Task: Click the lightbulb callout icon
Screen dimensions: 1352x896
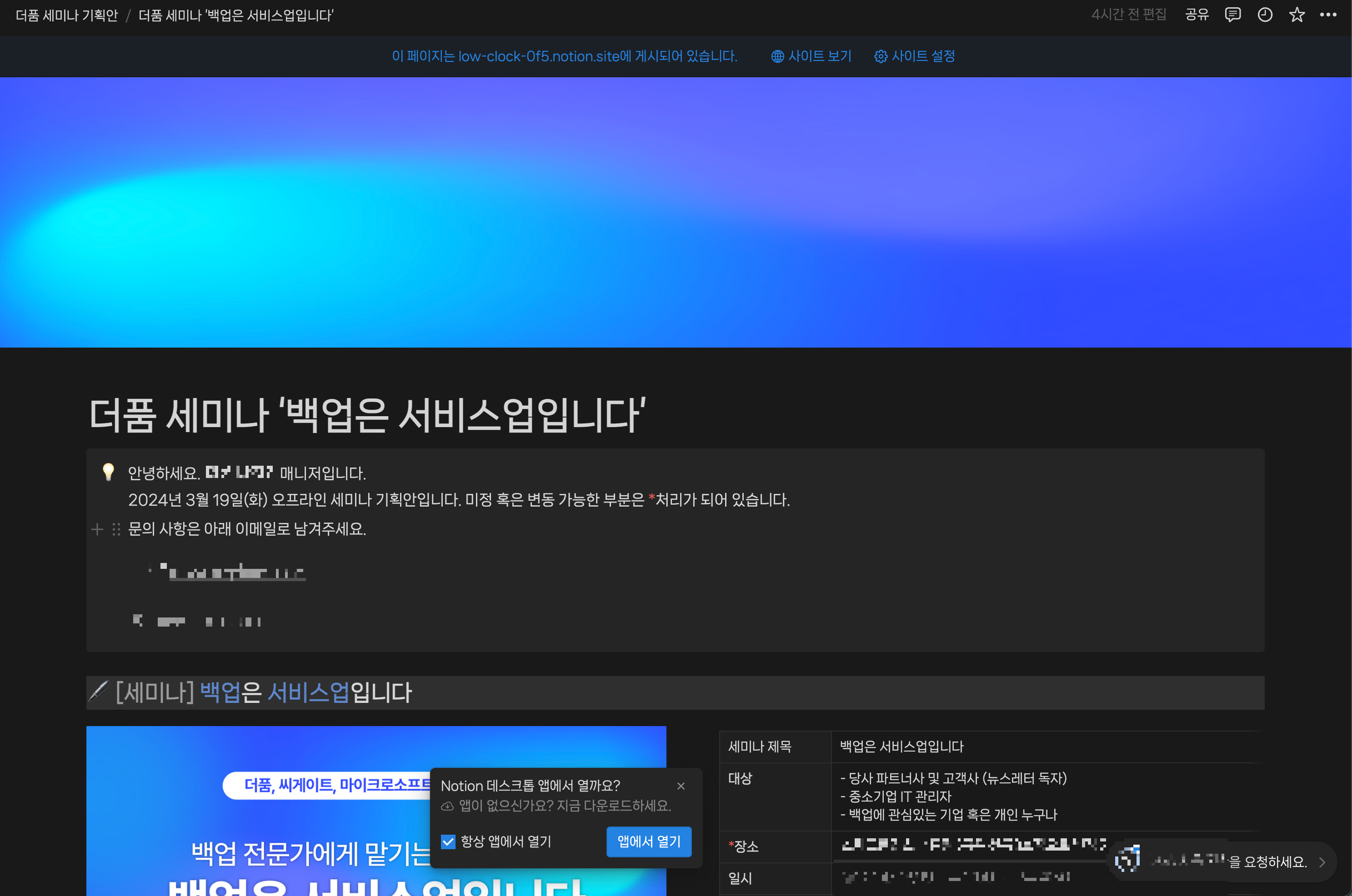Action: click(108, 472)
